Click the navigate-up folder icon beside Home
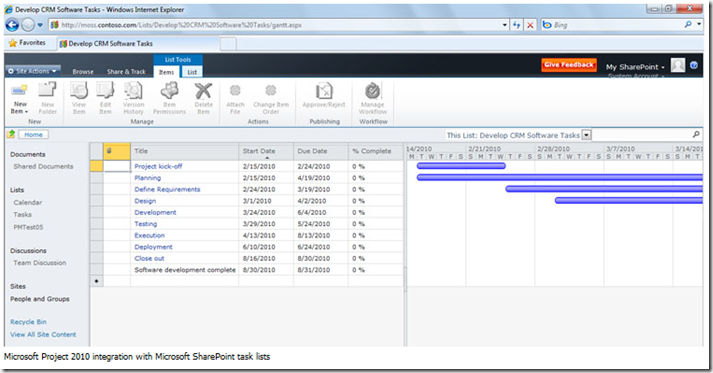713x373 pixels. click(11, 134)
